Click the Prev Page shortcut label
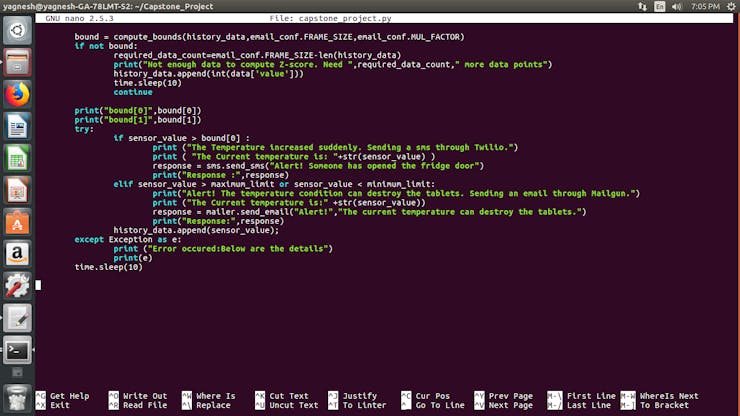 click(x=511, y=396)
